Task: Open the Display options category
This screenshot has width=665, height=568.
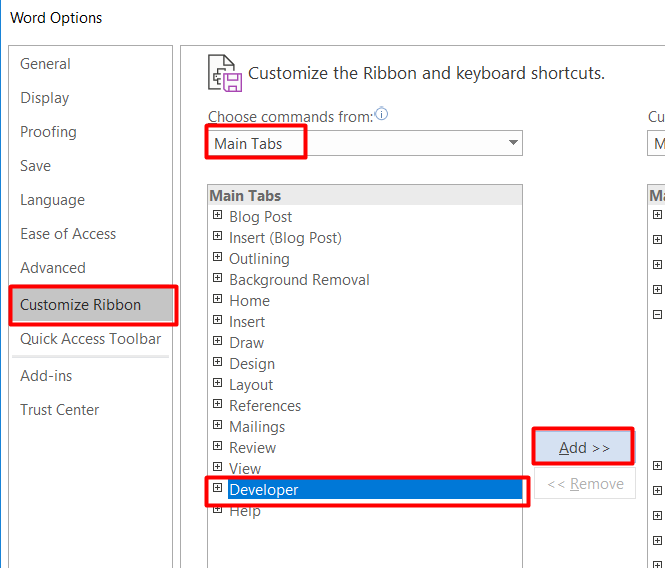Action: [45, 98]
